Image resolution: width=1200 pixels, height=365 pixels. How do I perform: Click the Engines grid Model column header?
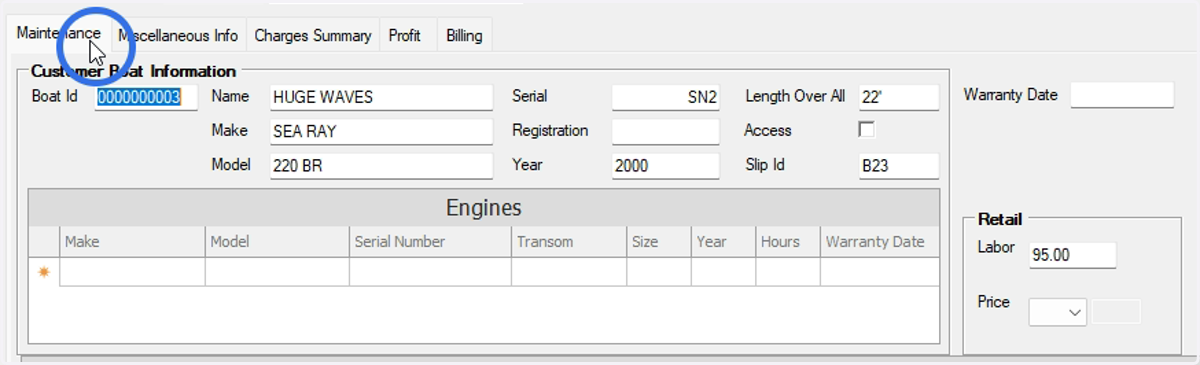tap(277, 242)
